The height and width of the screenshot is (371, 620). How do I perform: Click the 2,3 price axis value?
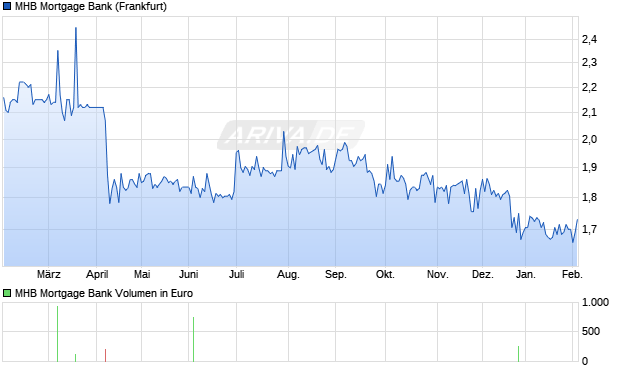(x=589, y=62)
